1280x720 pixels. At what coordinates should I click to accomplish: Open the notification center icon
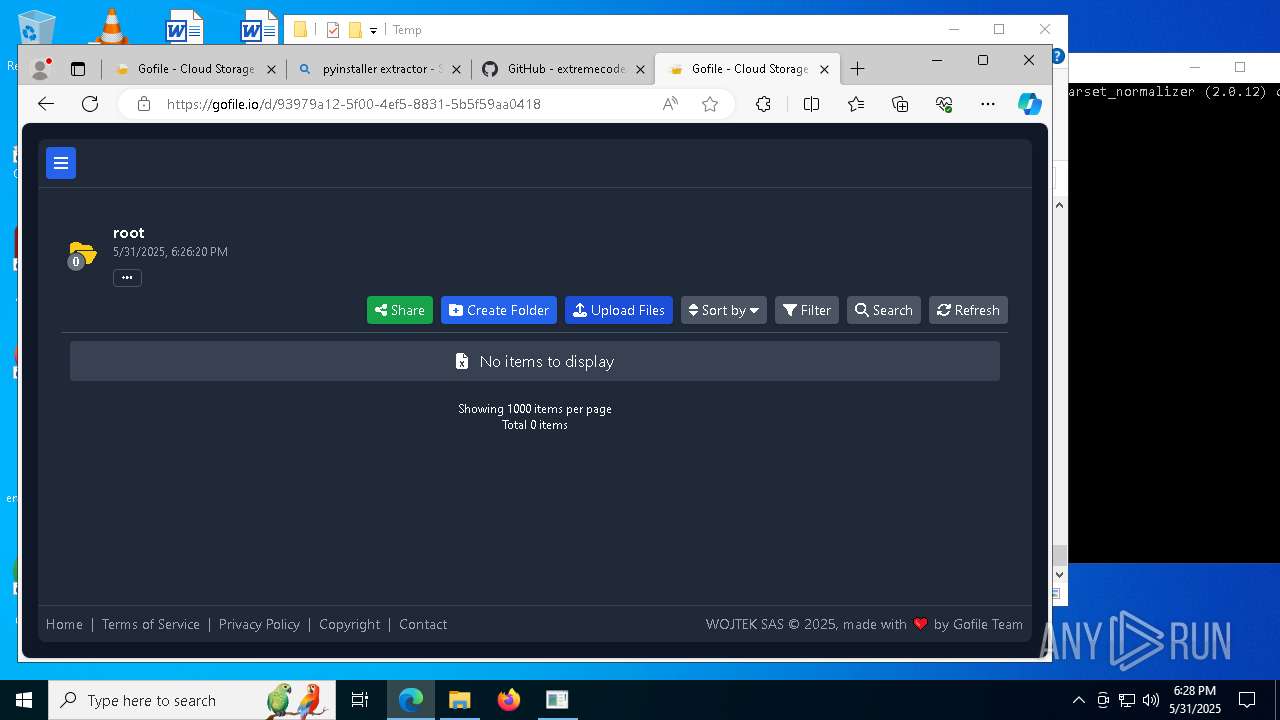click(1247, 700)
